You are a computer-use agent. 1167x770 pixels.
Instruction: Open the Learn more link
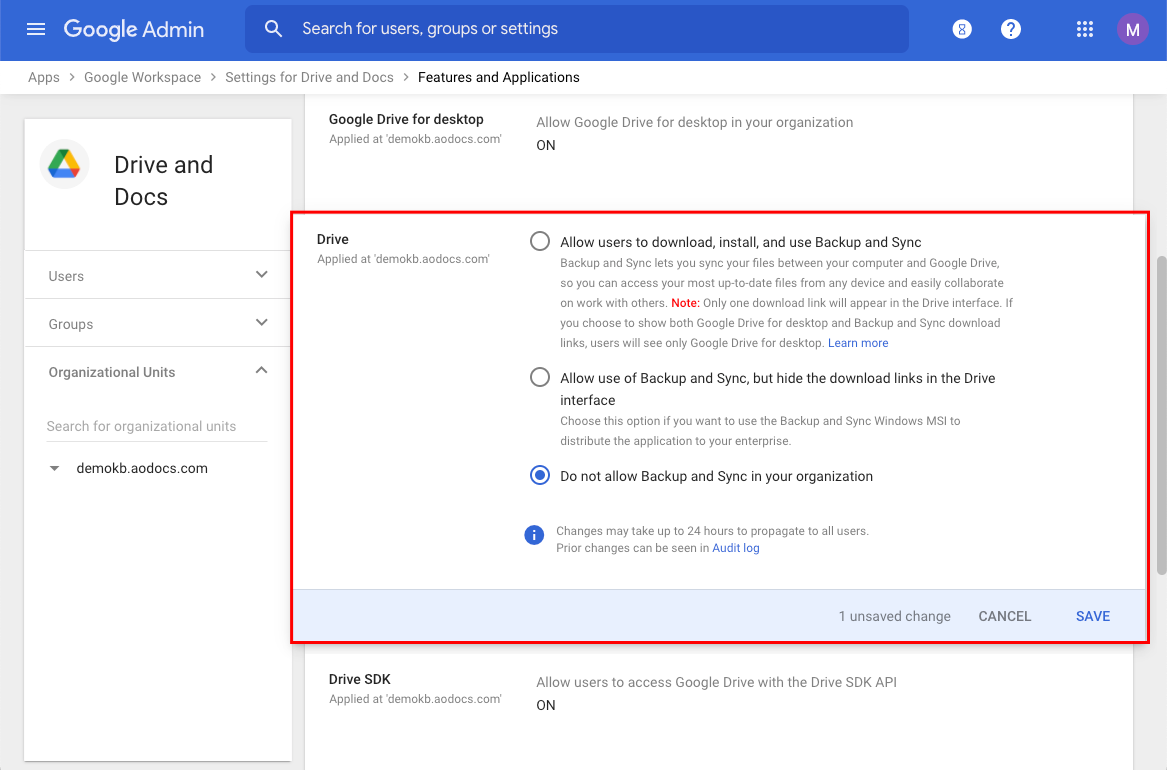(x=858, y=343)
